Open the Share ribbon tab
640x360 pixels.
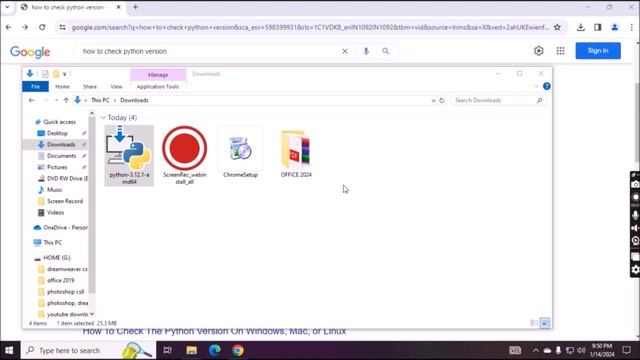90,87
